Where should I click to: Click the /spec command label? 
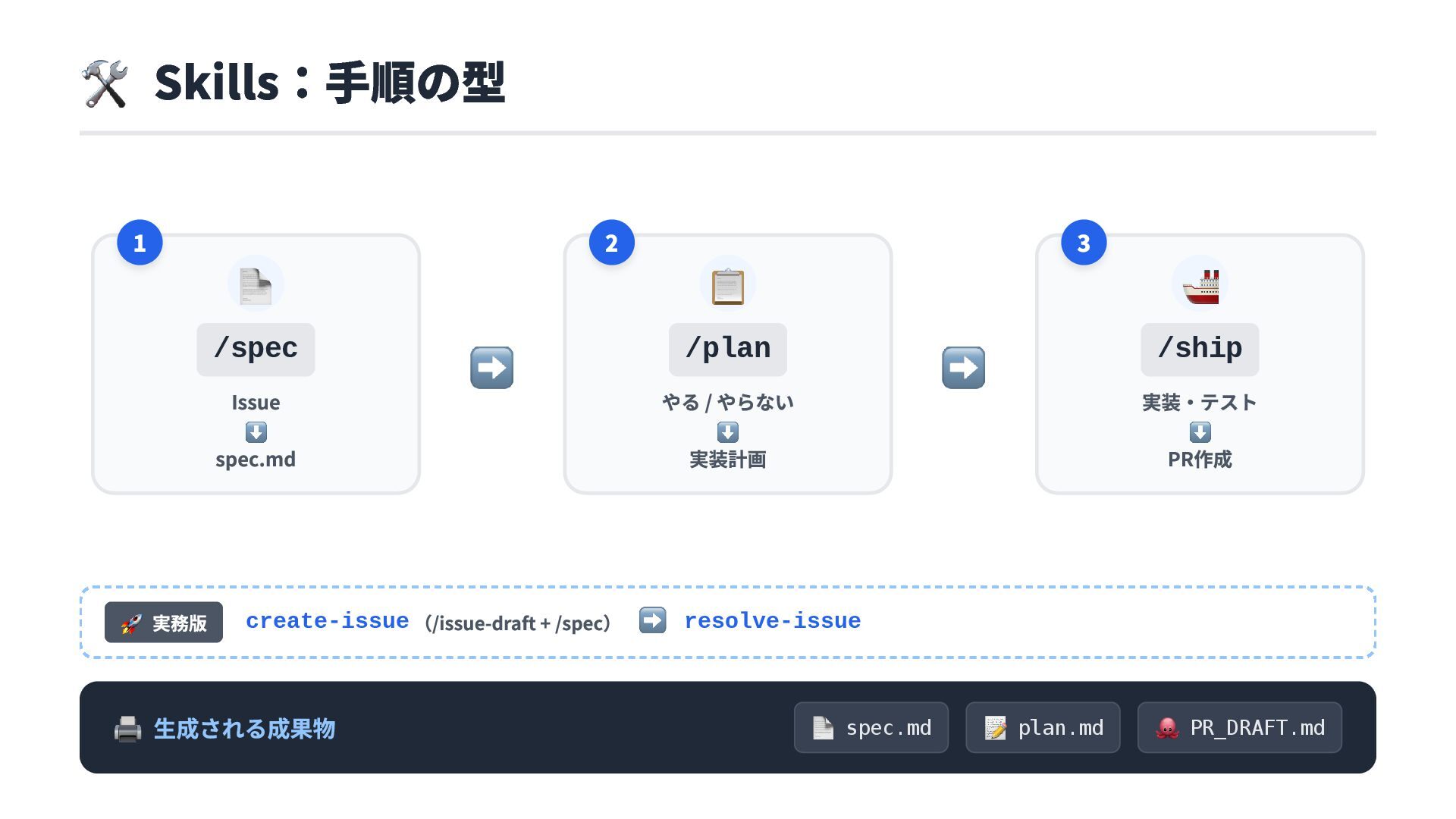256,349
